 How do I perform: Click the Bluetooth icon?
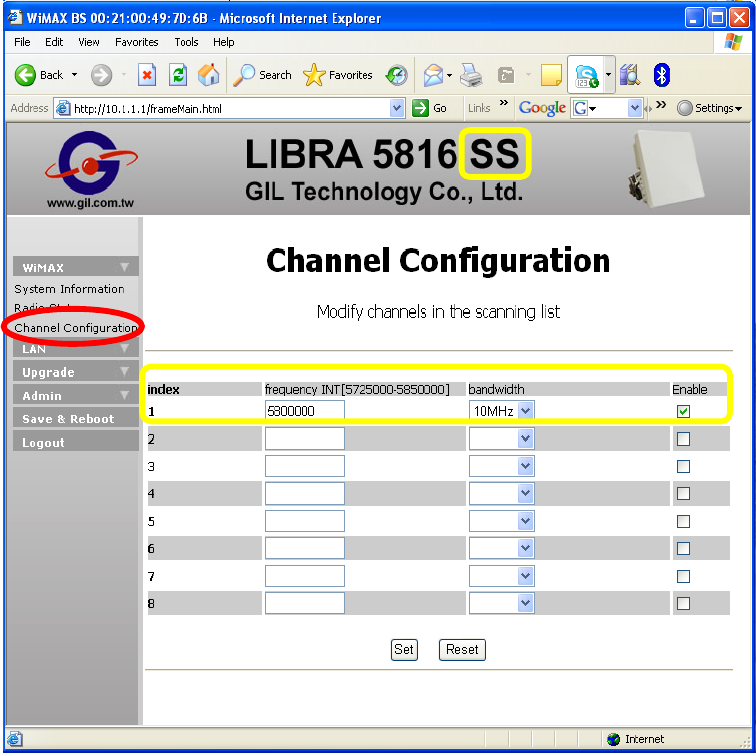(662, 75)
